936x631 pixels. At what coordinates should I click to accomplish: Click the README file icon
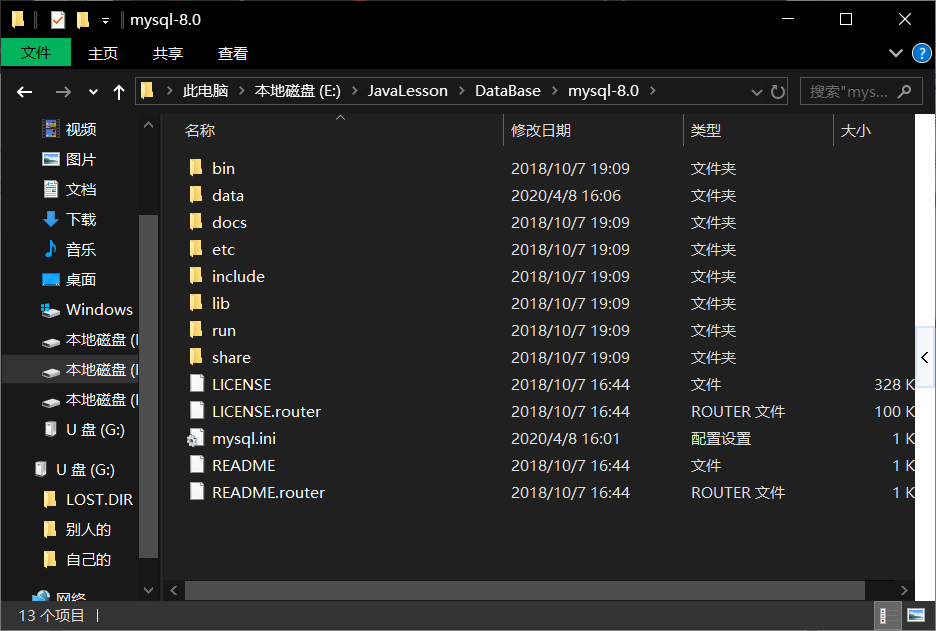coord(196,464)
